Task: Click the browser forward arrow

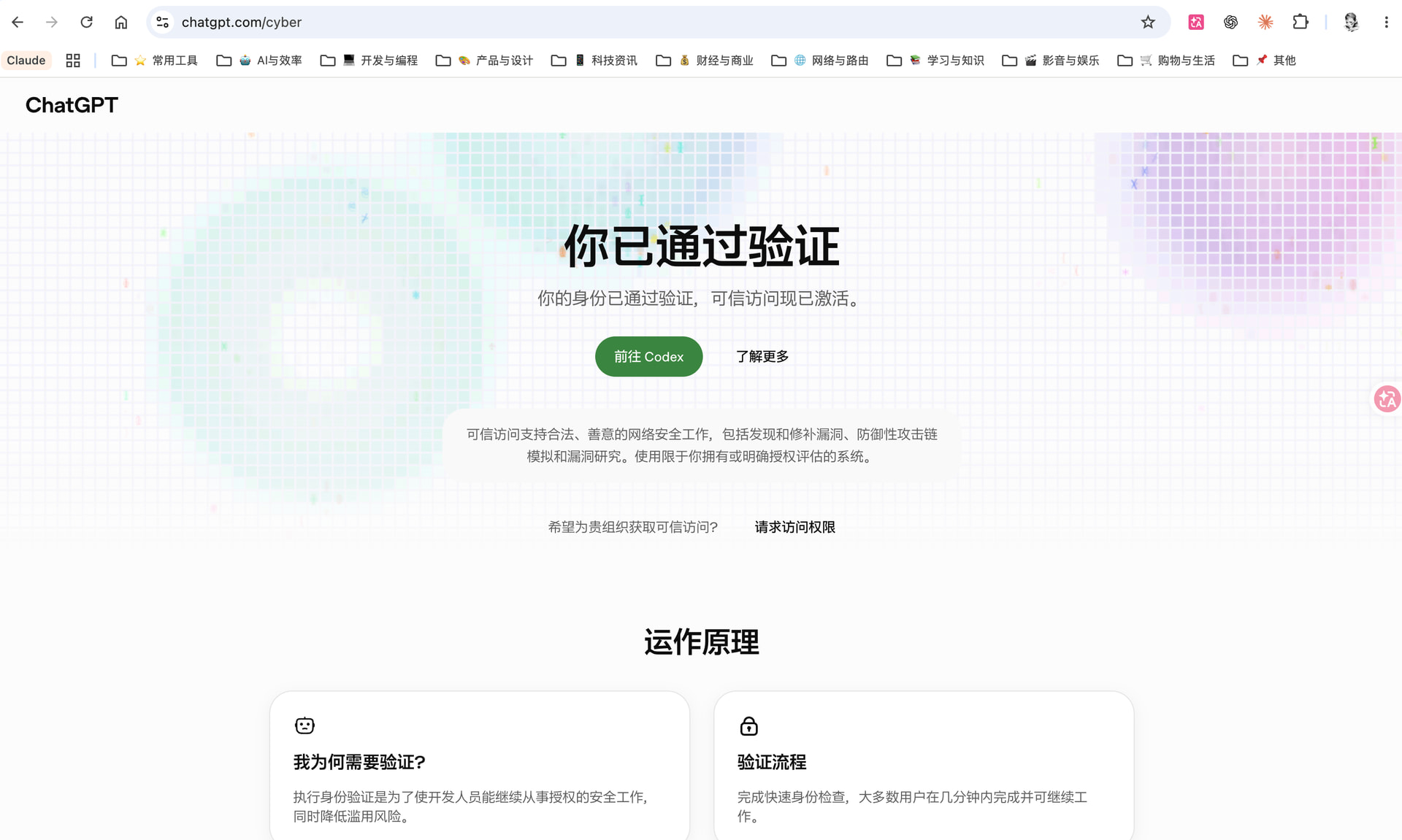Action: 52,23
